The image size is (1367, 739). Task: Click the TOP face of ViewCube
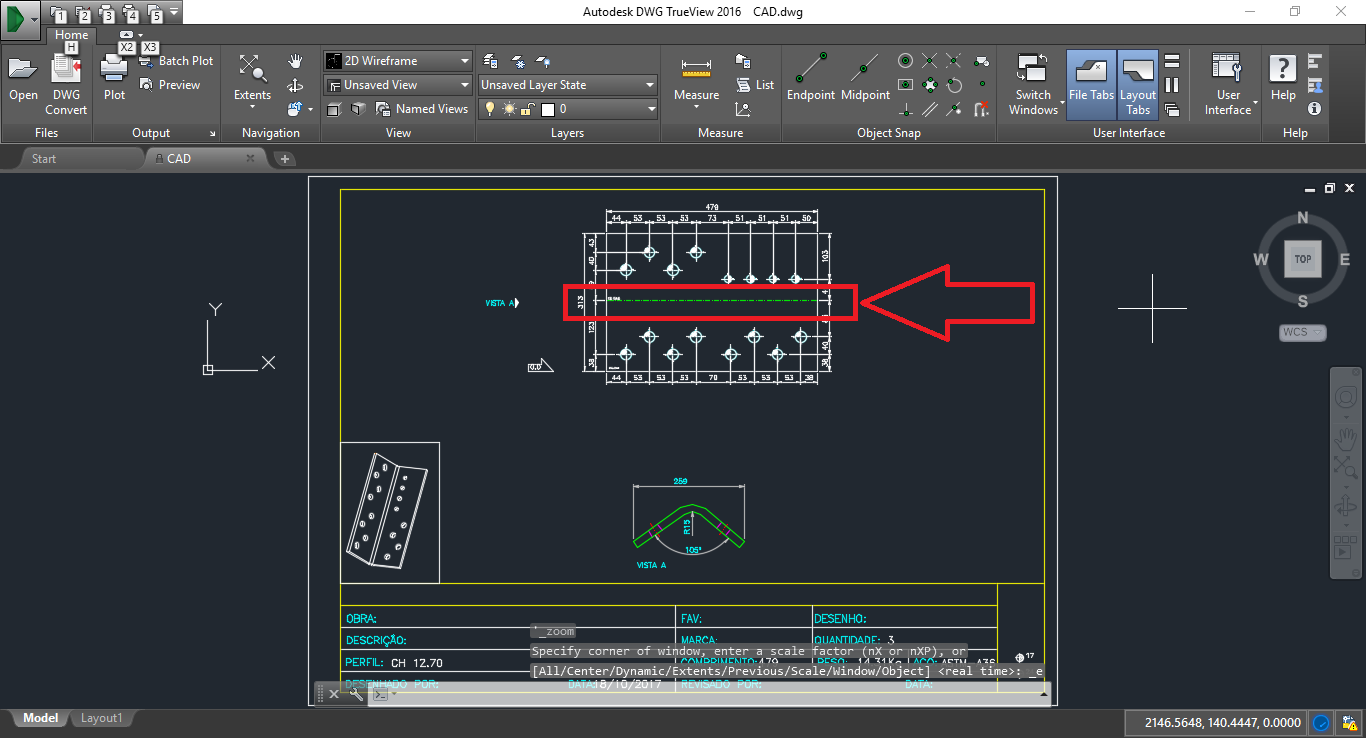click(x=1303, y=258)
